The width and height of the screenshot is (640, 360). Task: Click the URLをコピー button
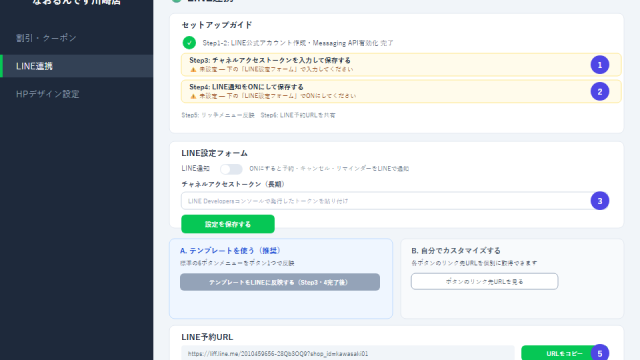(564, 353)
